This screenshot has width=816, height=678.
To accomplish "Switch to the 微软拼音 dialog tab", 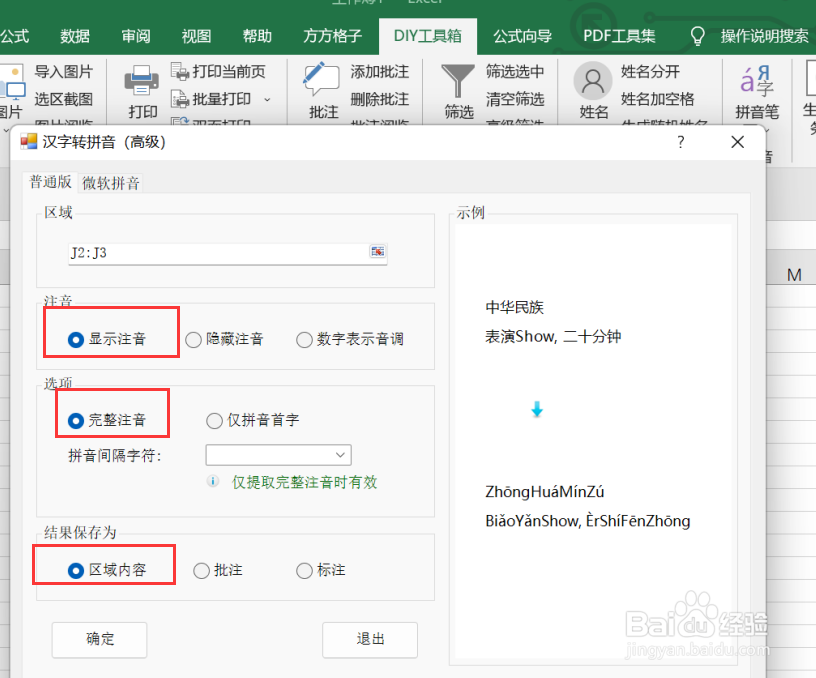I will coord(111,183).
